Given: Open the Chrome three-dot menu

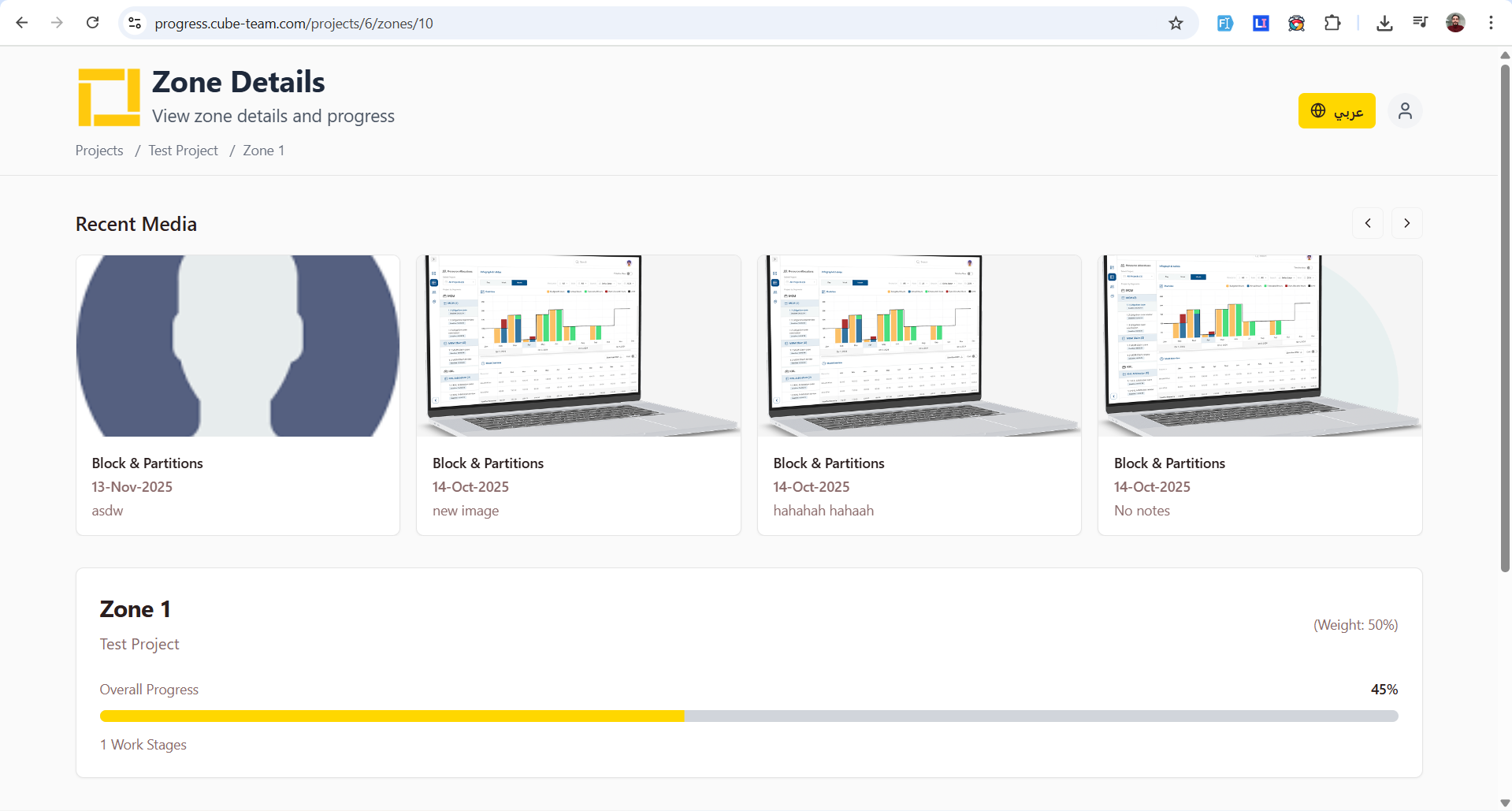Looking at the screenshot, I should (x=1490, y=24).
